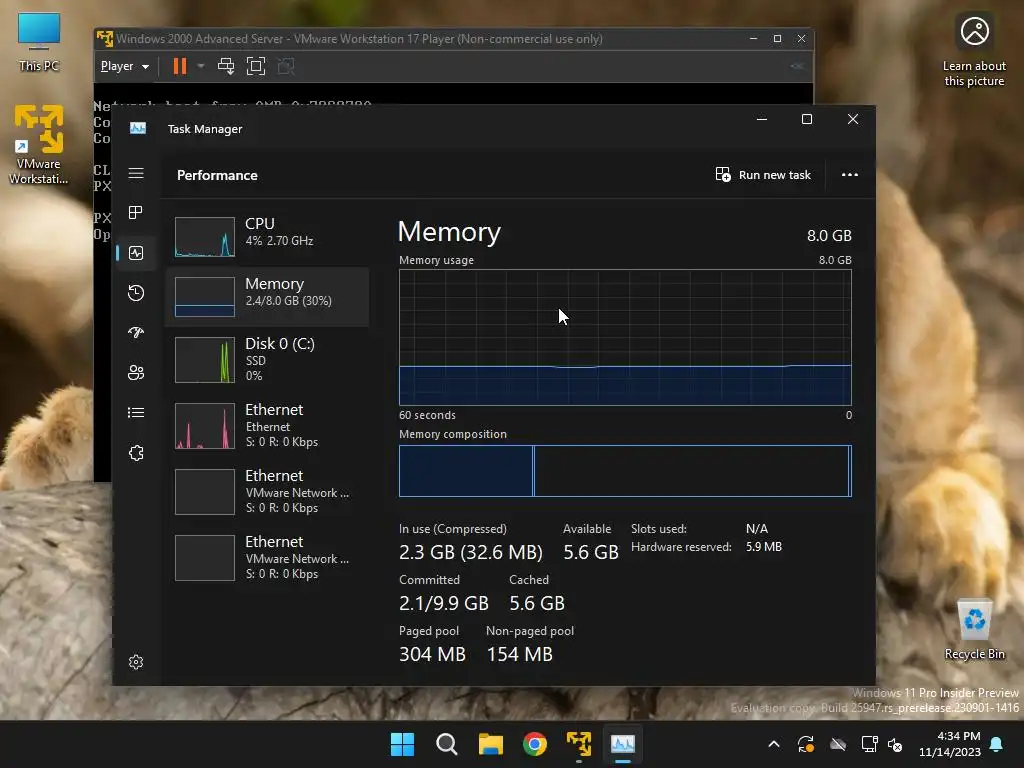The height and width of the screenshot is (768, 1024).
Task: Open the Details page icon
Action: click(136, 413)
